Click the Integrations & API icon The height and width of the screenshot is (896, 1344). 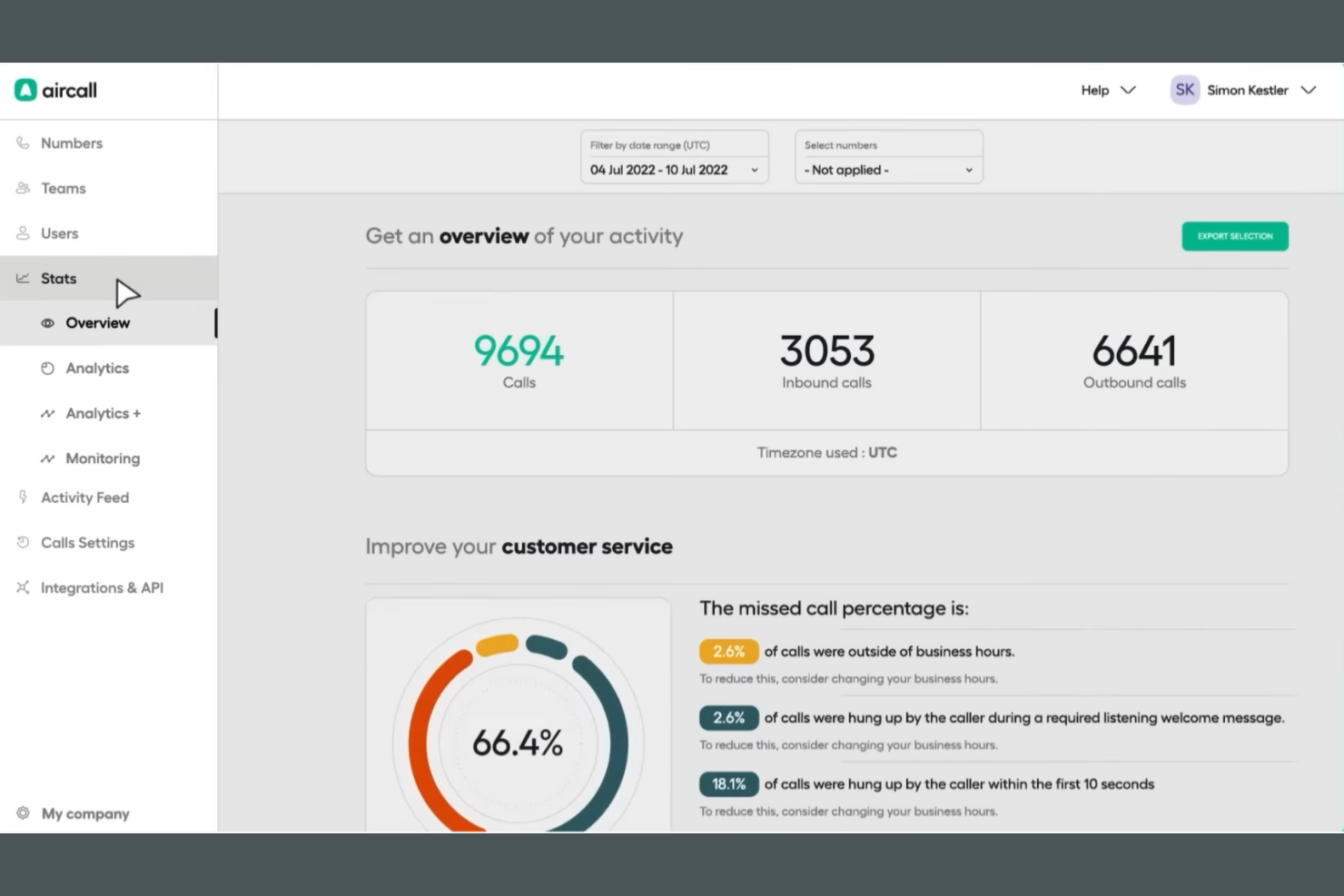coord(22,587)
